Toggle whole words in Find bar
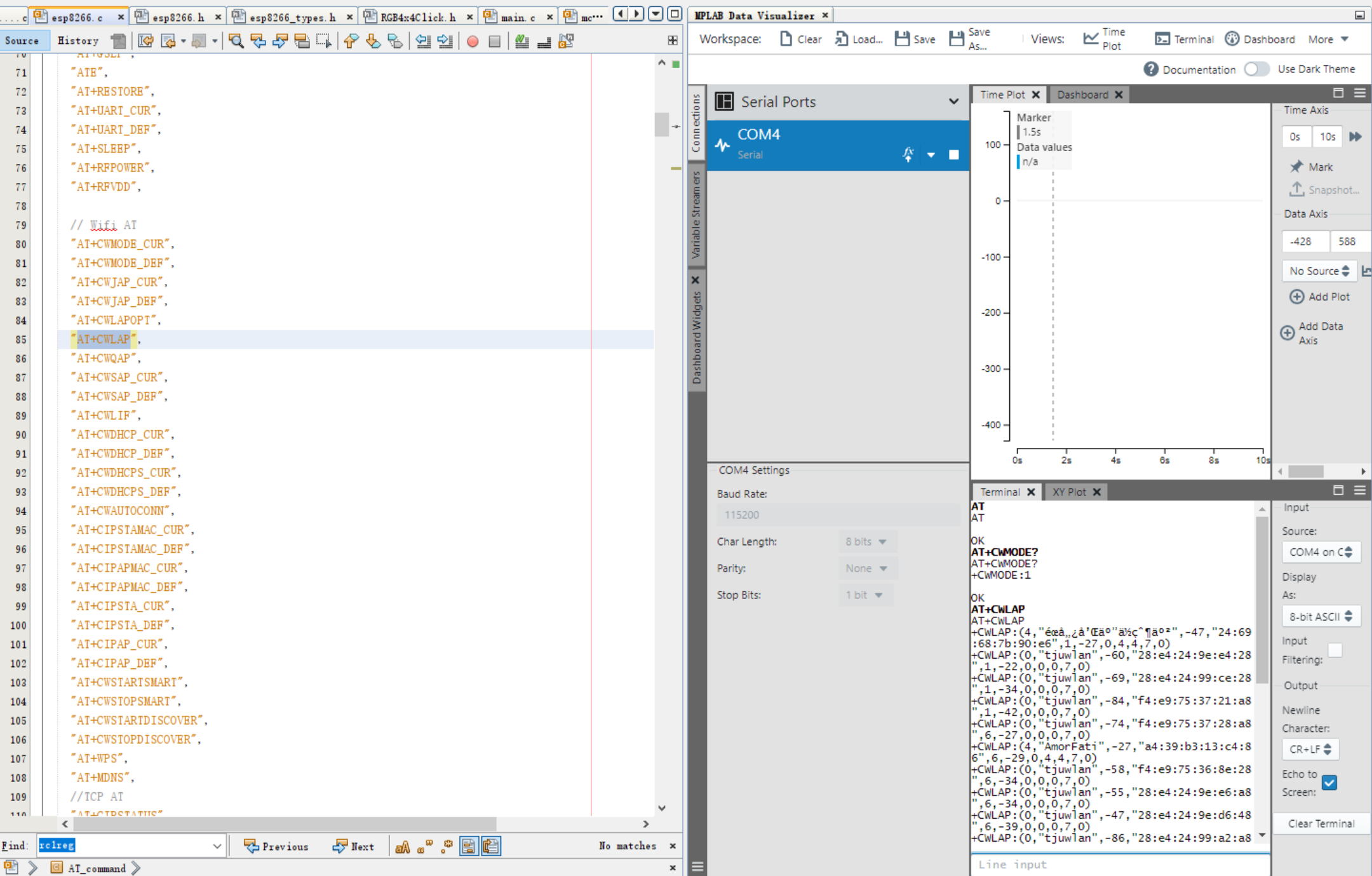The width and height of the screenshot is (1372, 876). click(x=425, y=846)
